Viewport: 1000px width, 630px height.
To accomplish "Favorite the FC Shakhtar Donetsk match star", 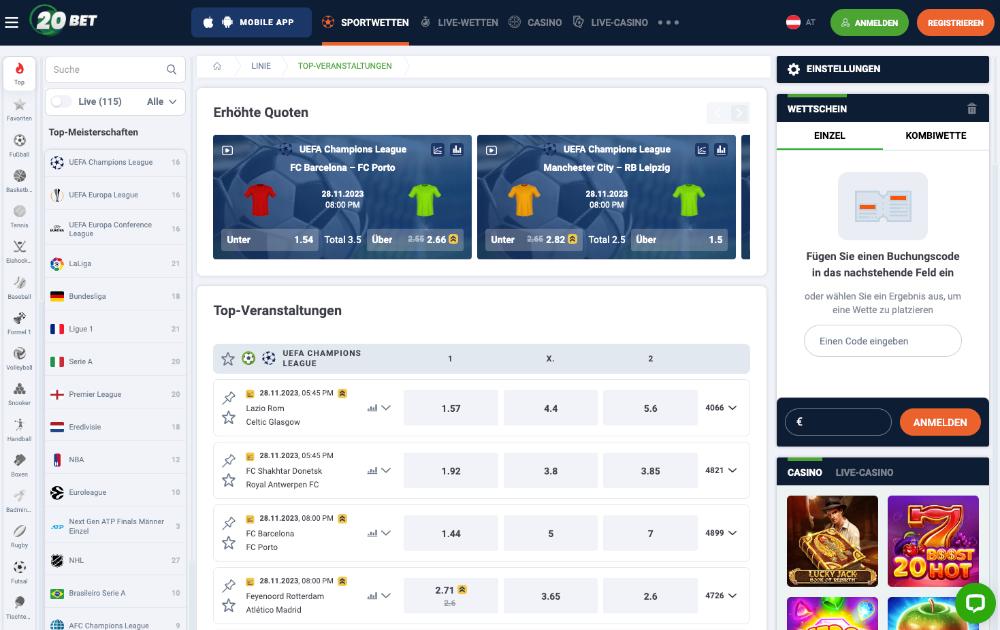I will pyautogui.click(x=229, y=480).
